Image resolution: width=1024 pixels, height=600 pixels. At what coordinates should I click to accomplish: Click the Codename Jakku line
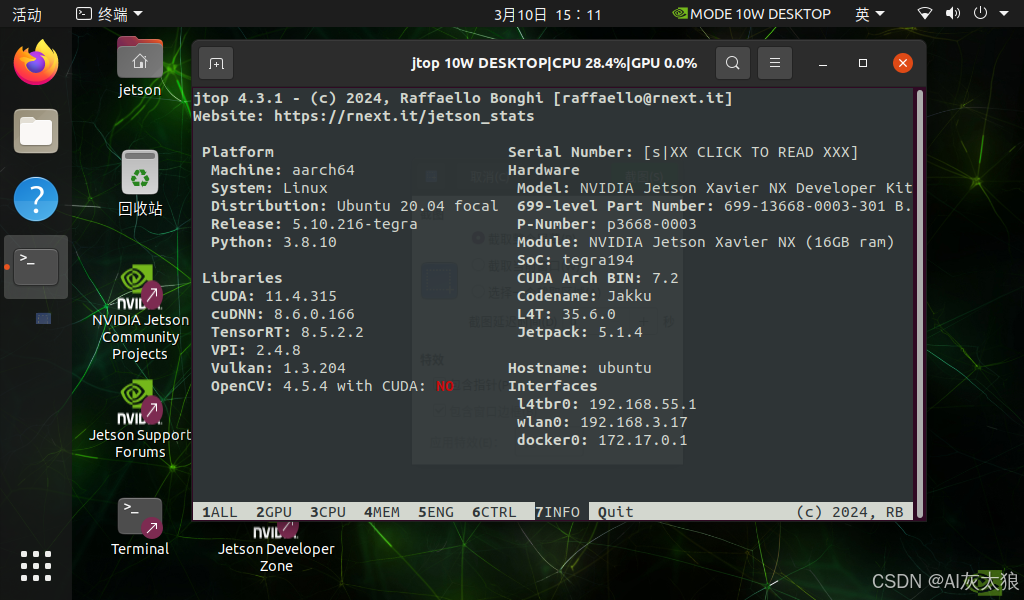click(x=584, y=296)
